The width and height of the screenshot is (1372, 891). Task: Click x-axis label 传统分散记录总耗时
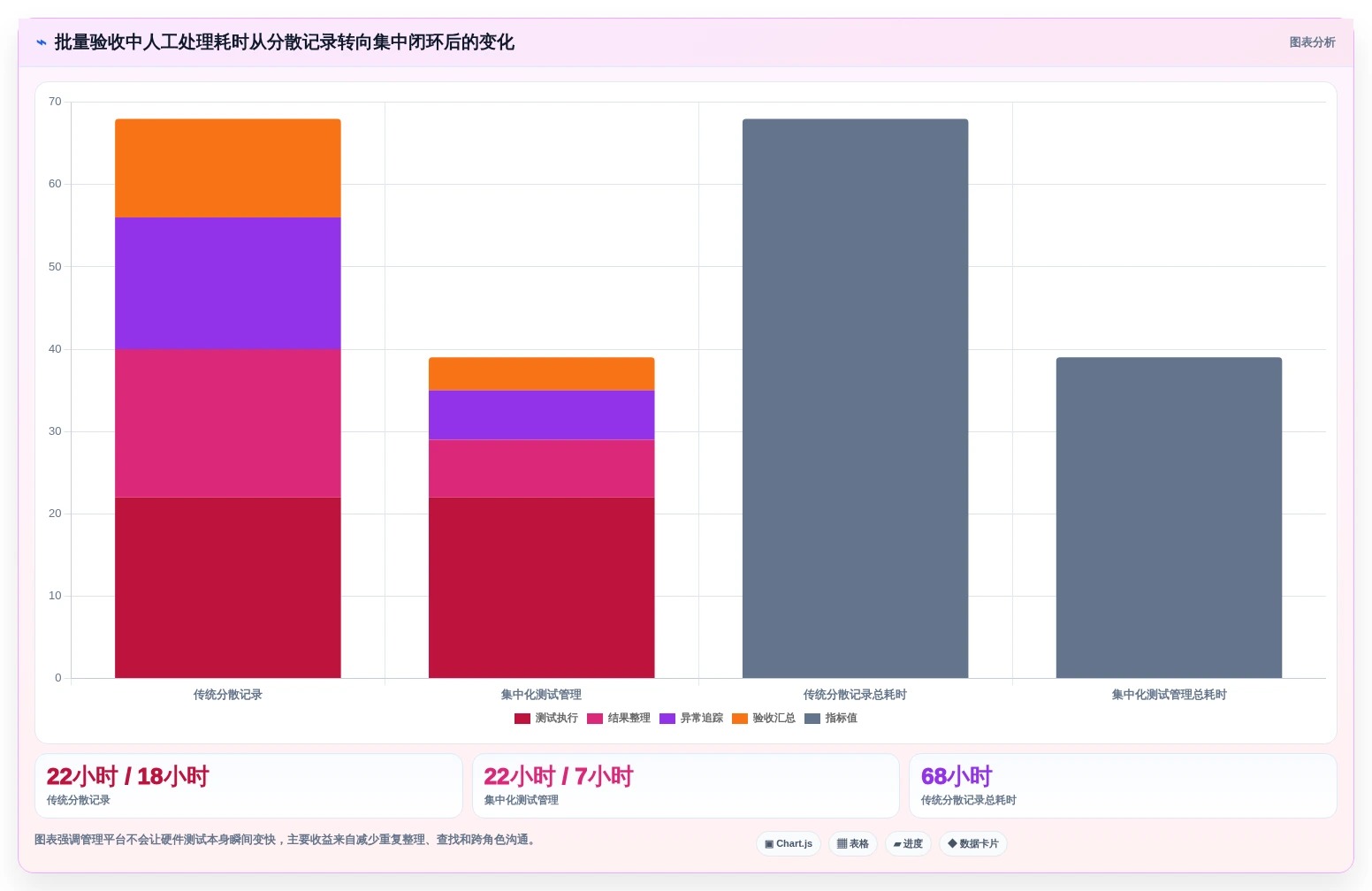856,695
